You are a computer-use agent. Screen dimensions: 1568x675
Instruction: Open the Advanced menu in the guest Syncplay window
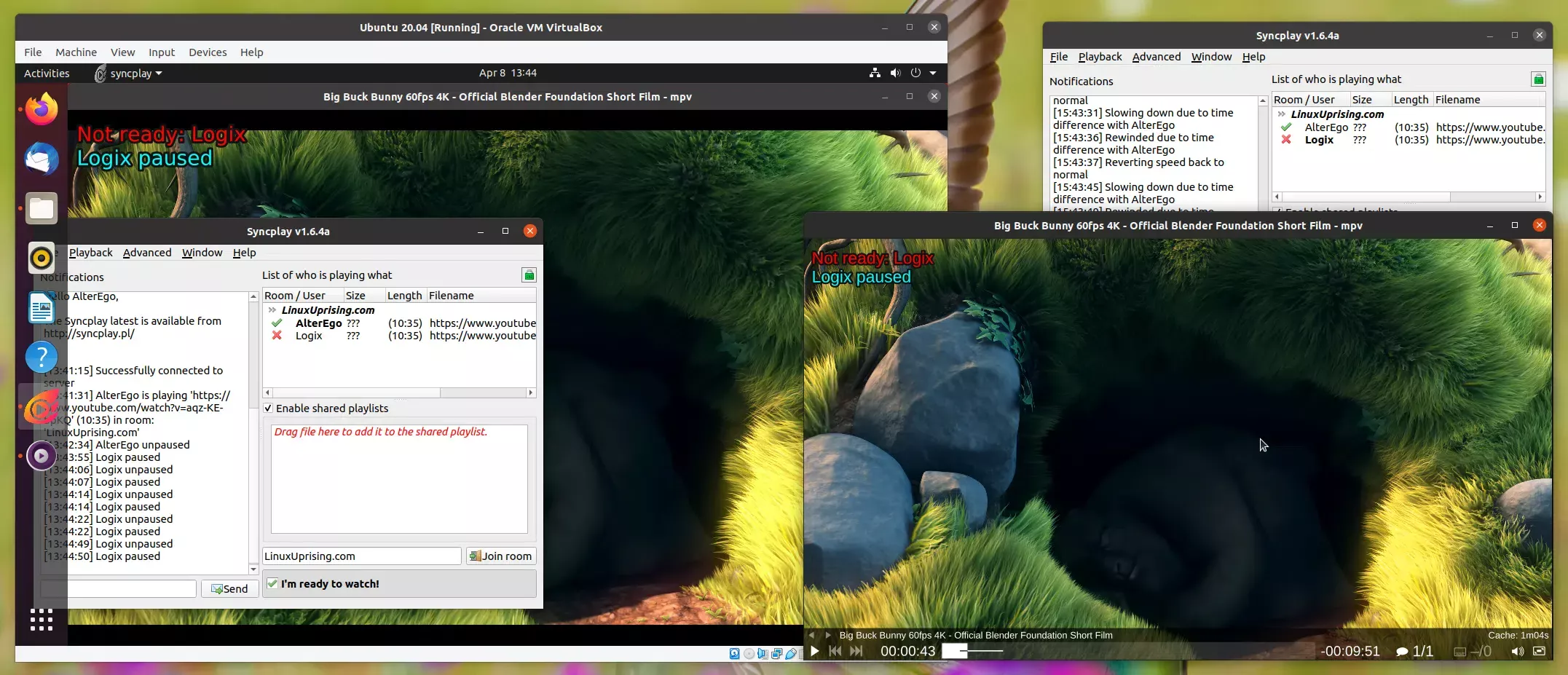[147, 253]
